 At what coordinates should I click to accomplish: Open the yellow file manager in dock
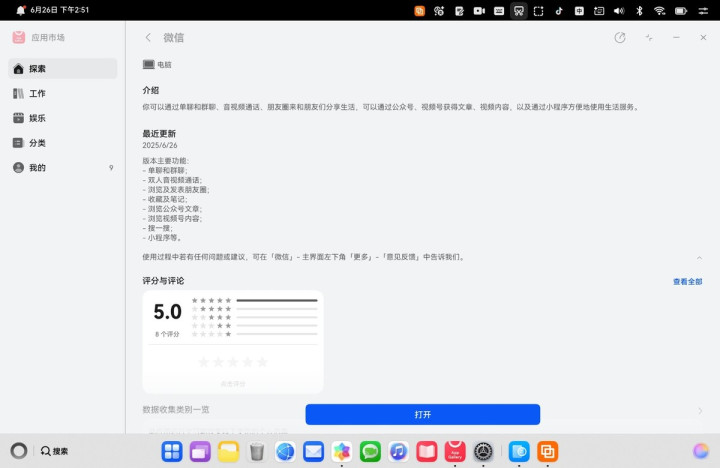(x=229, y=451)
